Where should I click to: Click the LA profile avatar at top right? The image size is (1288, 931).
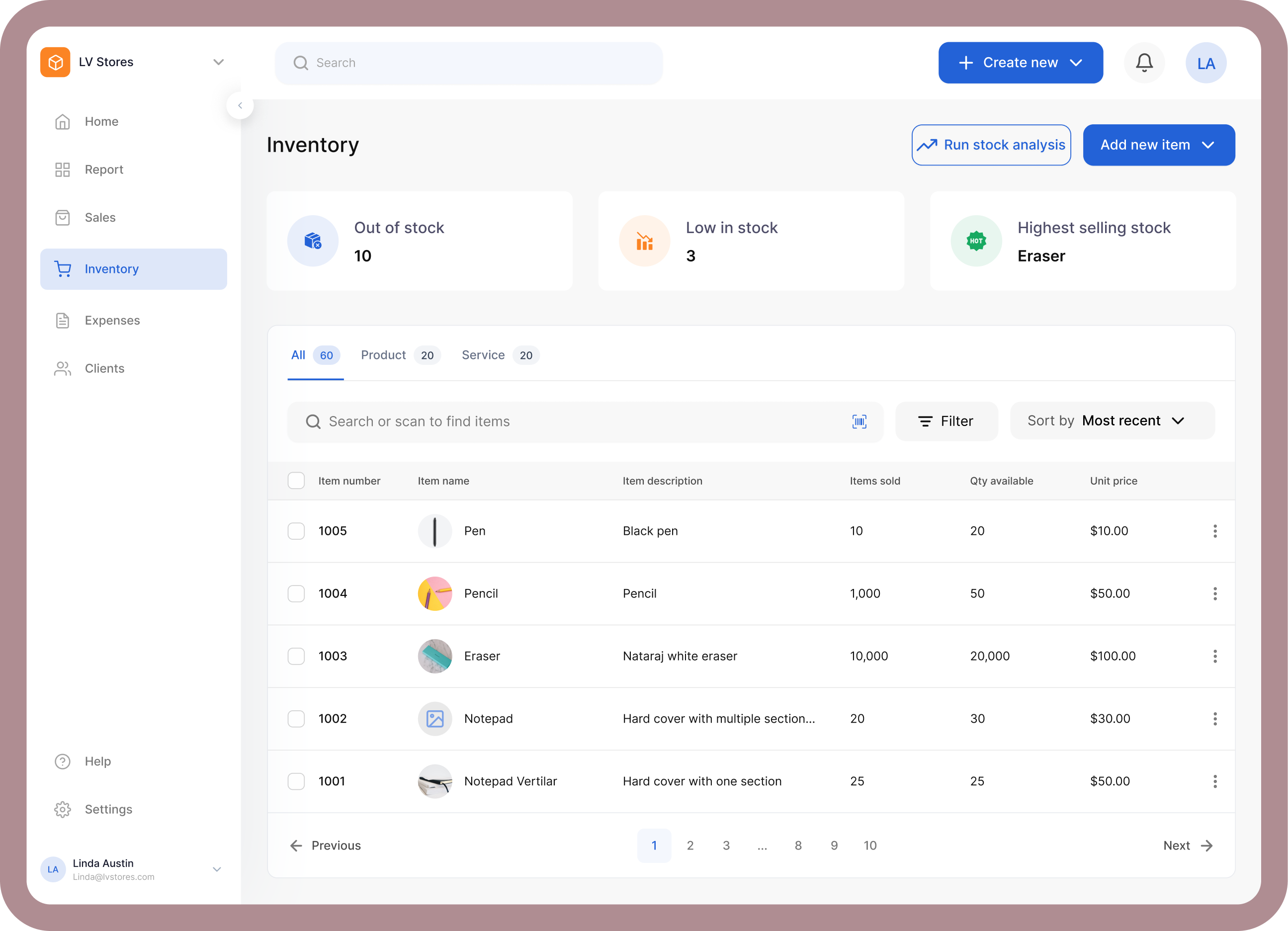pos(1205,63)
